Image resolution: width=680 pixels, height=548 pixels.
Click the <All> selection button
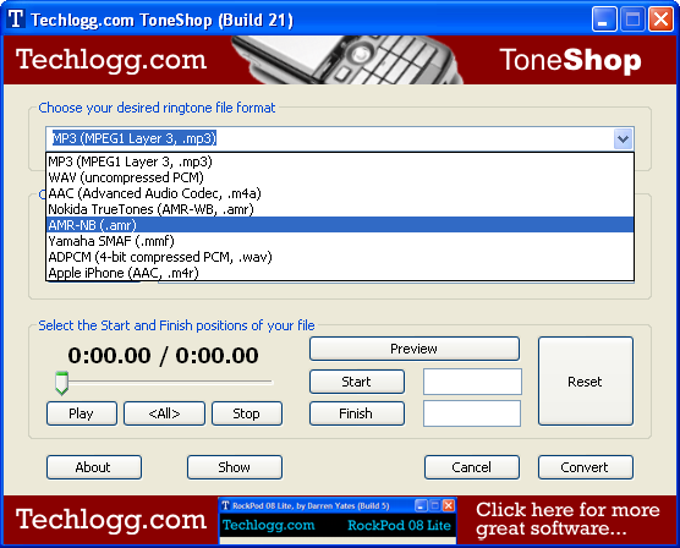[164, 414]
